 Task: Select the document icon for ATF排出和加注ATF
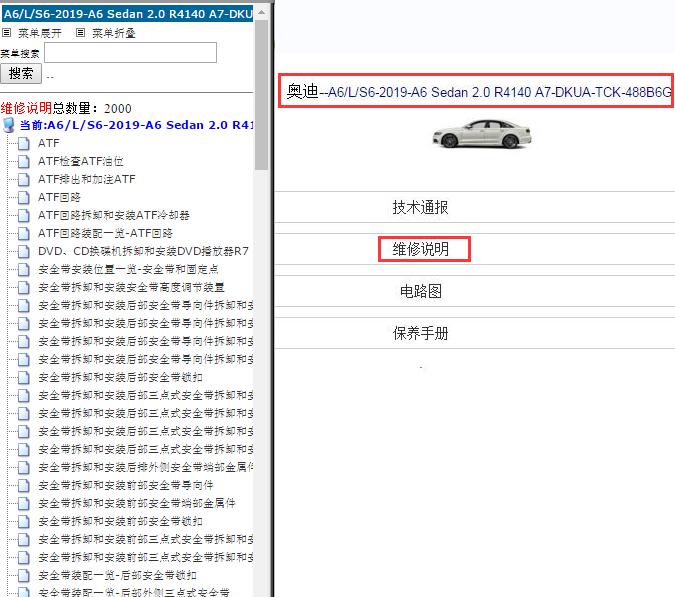(24, 179)
